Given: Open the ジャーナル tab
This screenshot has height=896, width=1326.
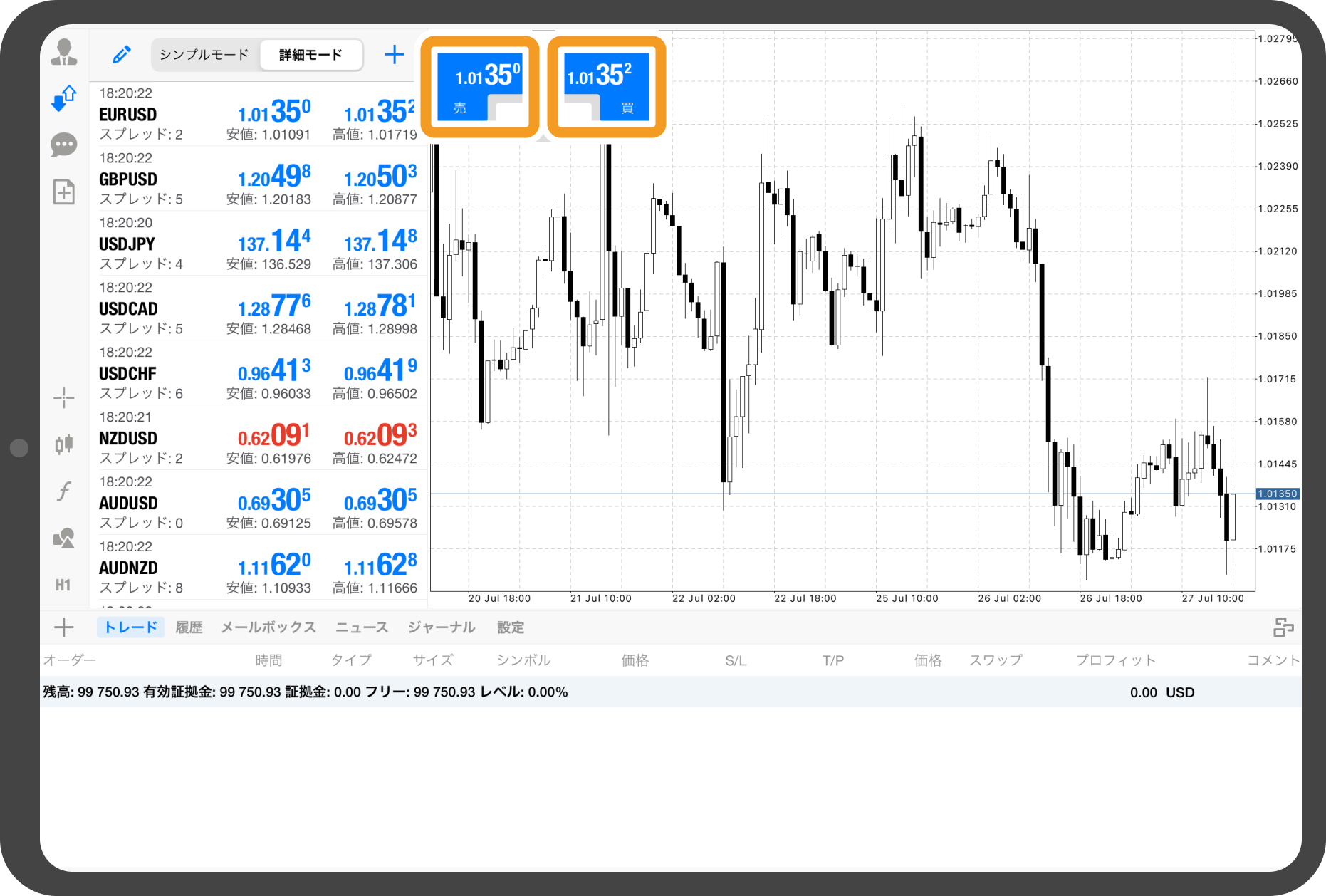Looking at the screenshot, I should 442,627.
